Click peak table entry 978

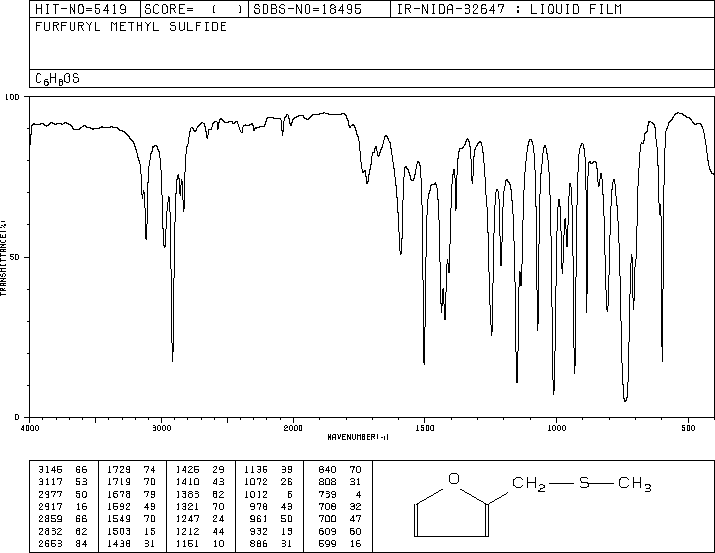[259, 506]
